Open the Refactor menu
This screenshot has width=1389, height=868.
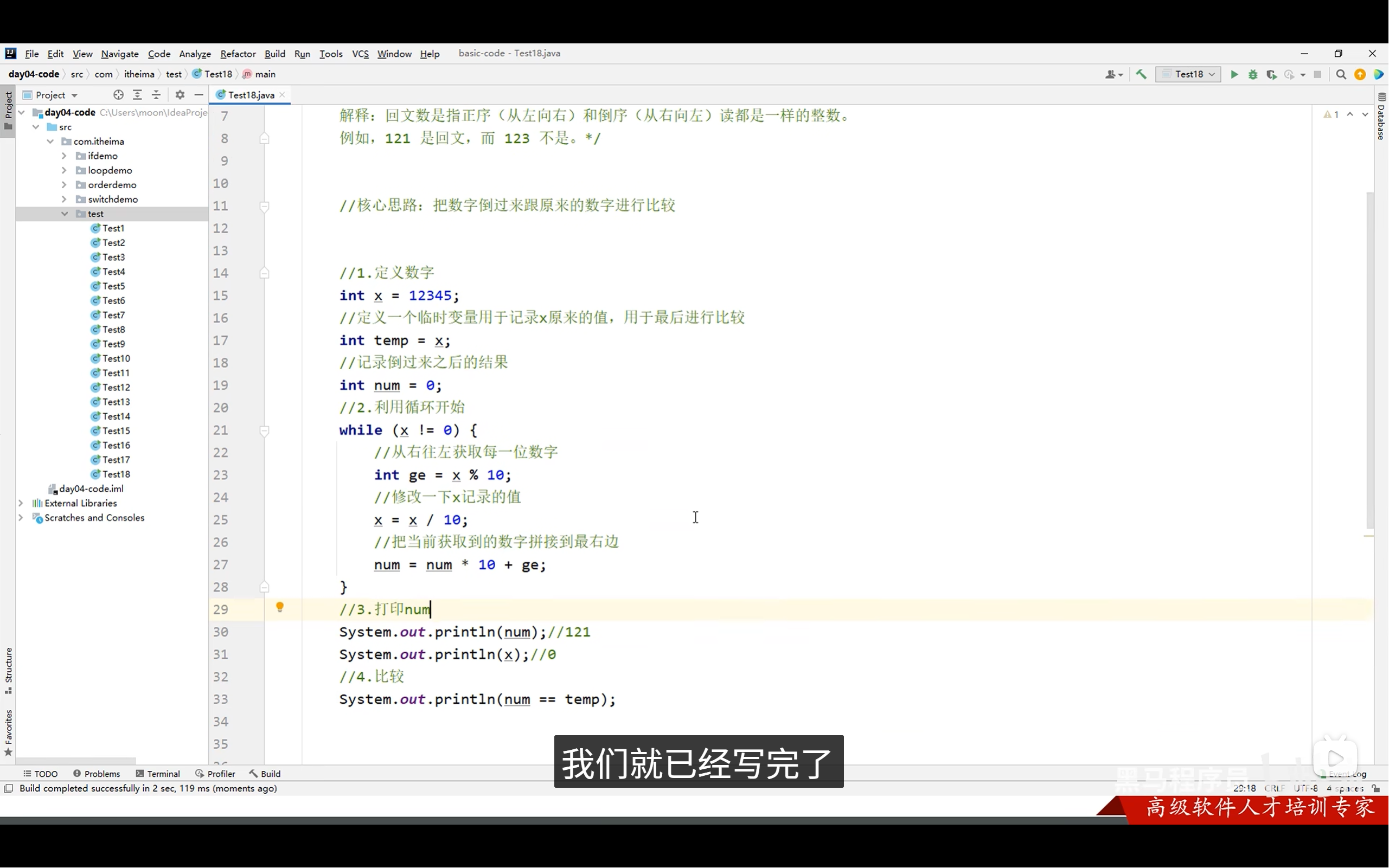point(238,54)
